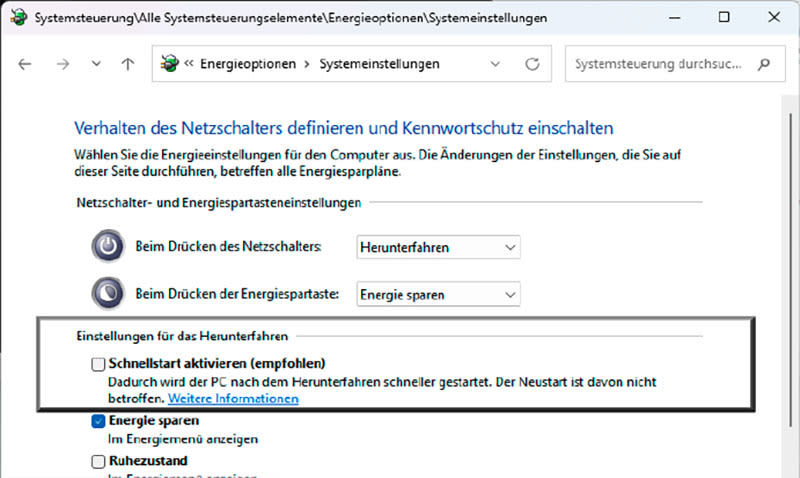Screen dimensions: 800x478
Task: Click the power button icon for Netzschalter
Action: click(x=107, y=246)
